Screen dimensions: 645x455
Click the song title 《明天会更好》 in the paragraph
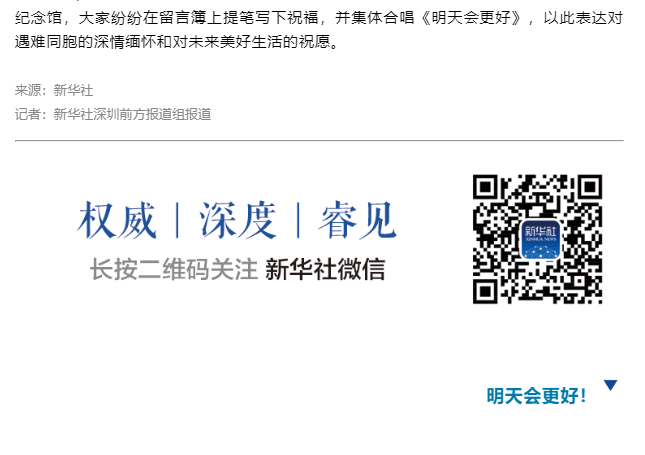click(472, 18)
